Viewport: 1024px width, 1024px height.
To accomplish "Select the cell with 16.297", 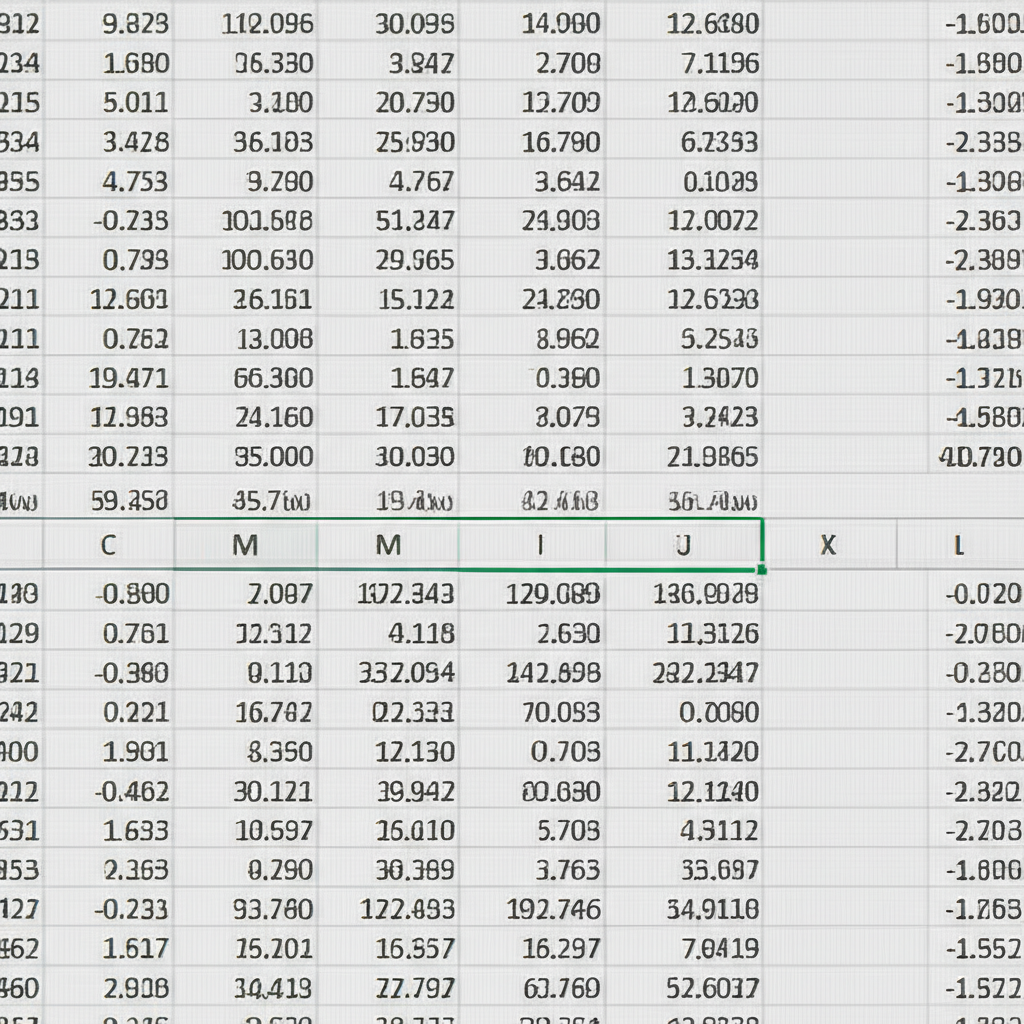I will [532, 948].
